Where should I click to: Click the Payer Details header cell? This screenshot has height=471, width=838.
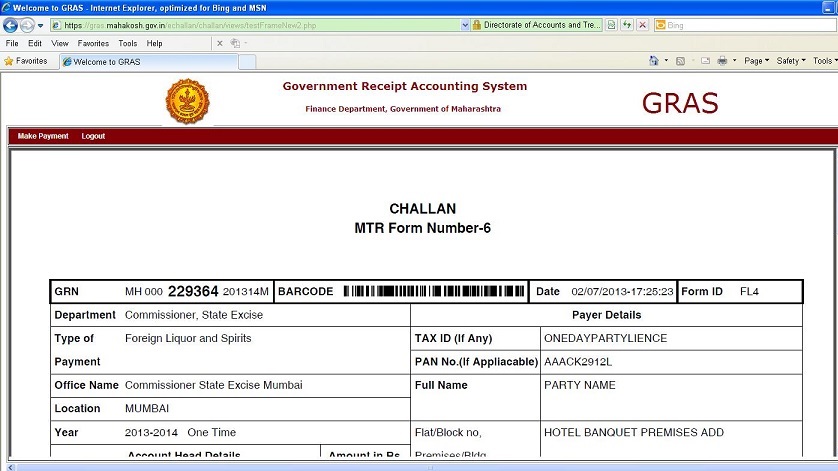tap(607, 315)
